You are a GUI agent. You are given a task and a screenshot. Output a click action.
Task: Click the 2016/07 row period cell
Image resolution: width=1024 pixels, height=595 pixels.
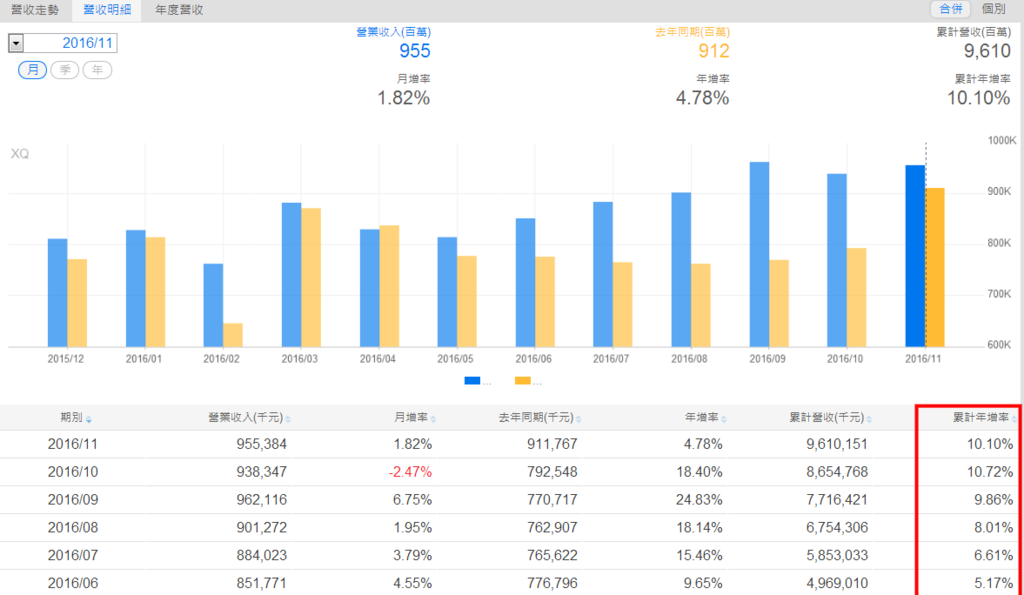(x=72, y=555)
